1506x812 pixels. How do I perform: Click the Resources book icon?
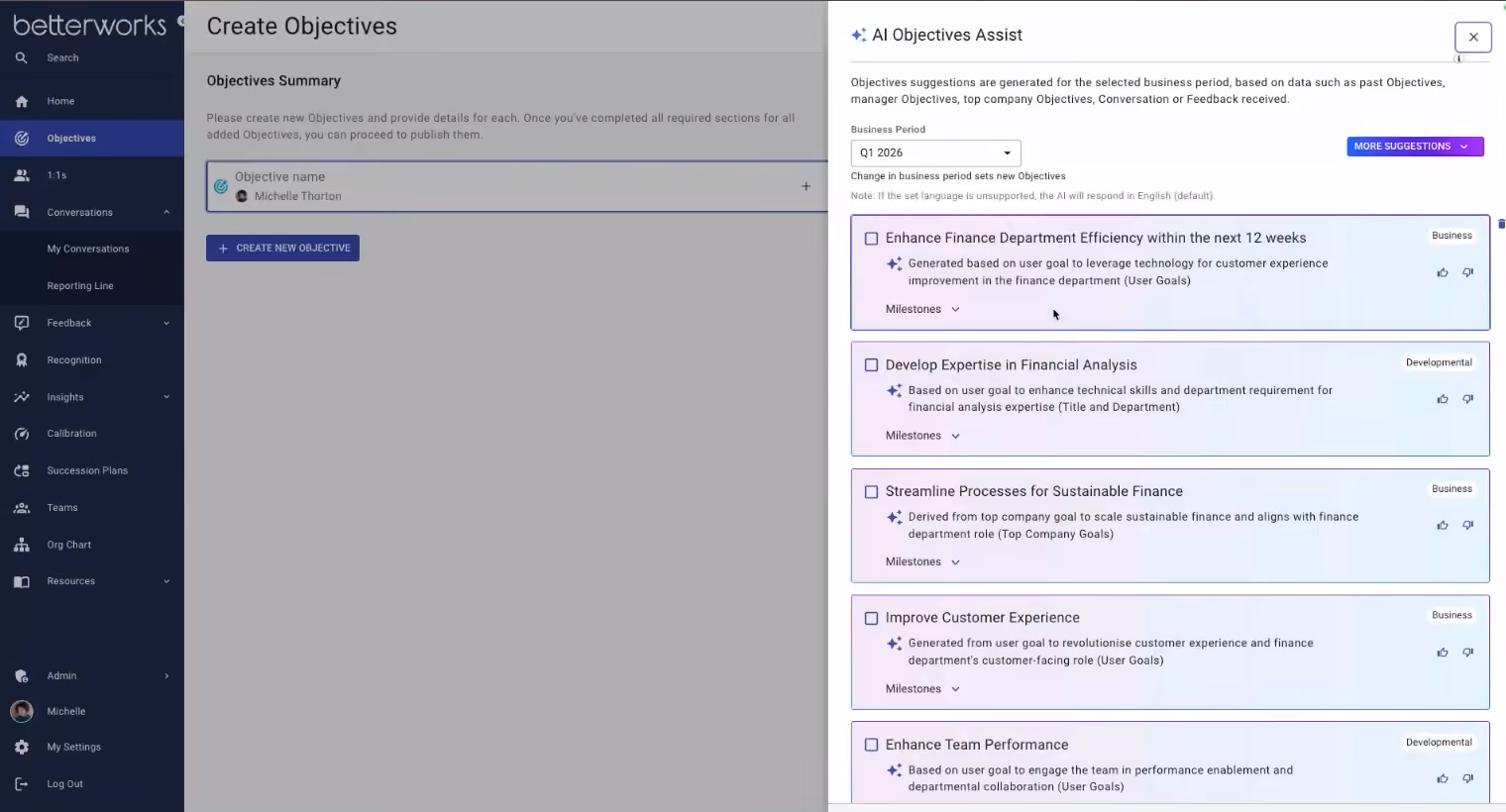tap(22, 581)
